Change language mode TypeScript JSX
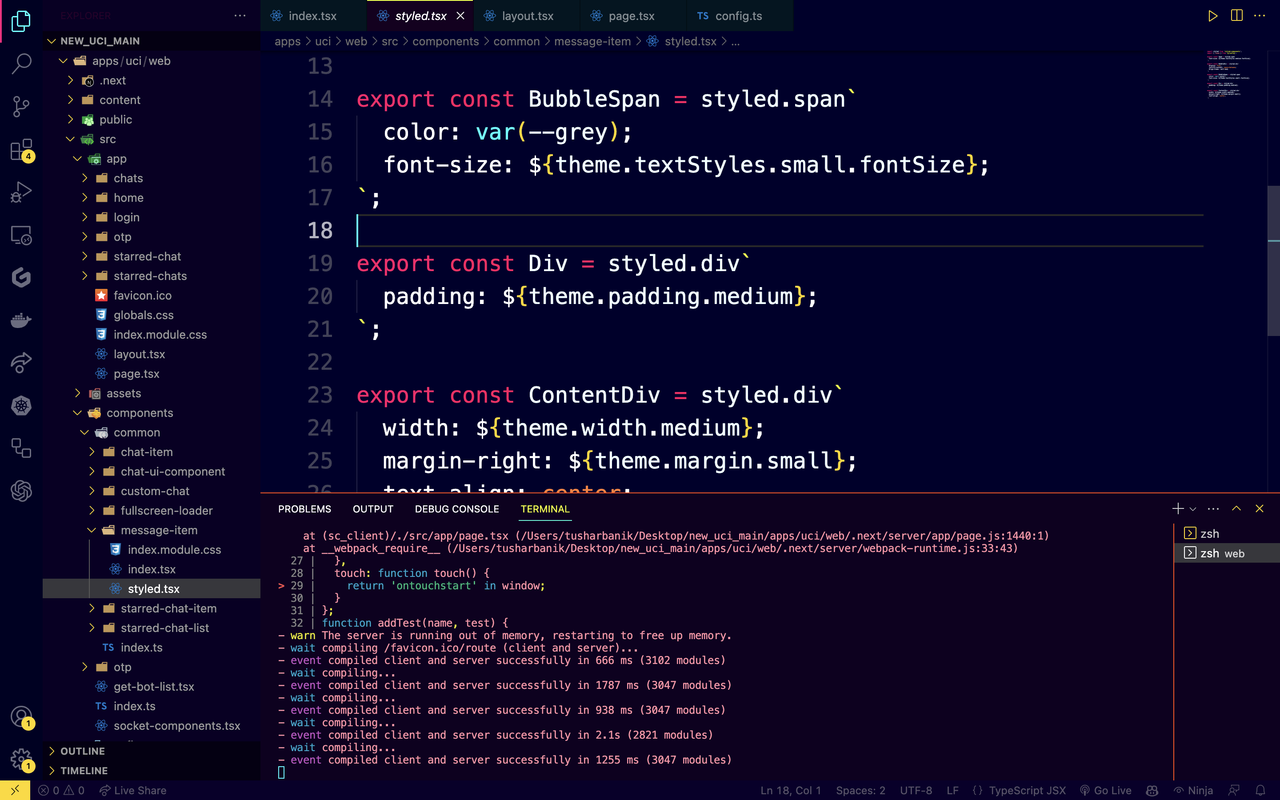This screenshot has height=800, width=1280. click(x=1018, y=790)
